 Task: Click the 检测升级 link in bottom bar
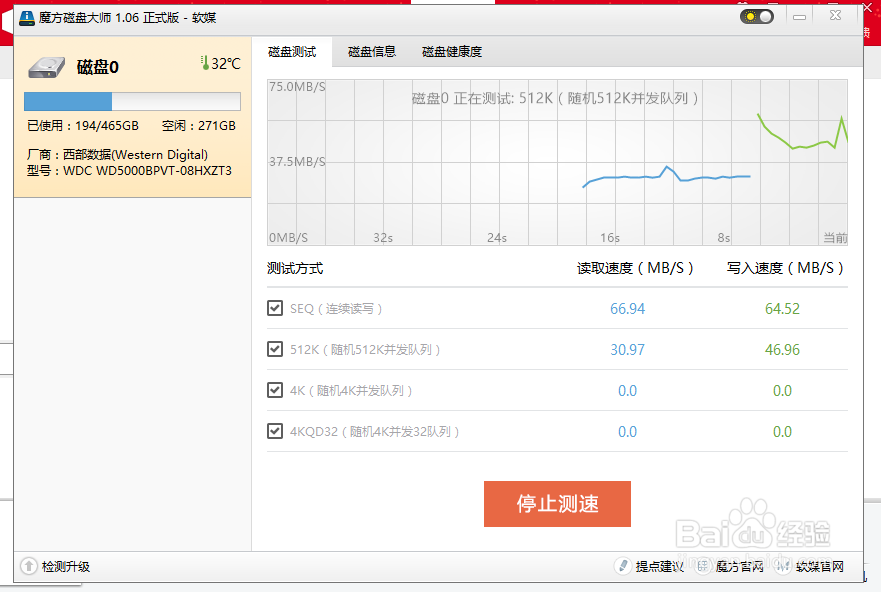[x=63, y=566]
